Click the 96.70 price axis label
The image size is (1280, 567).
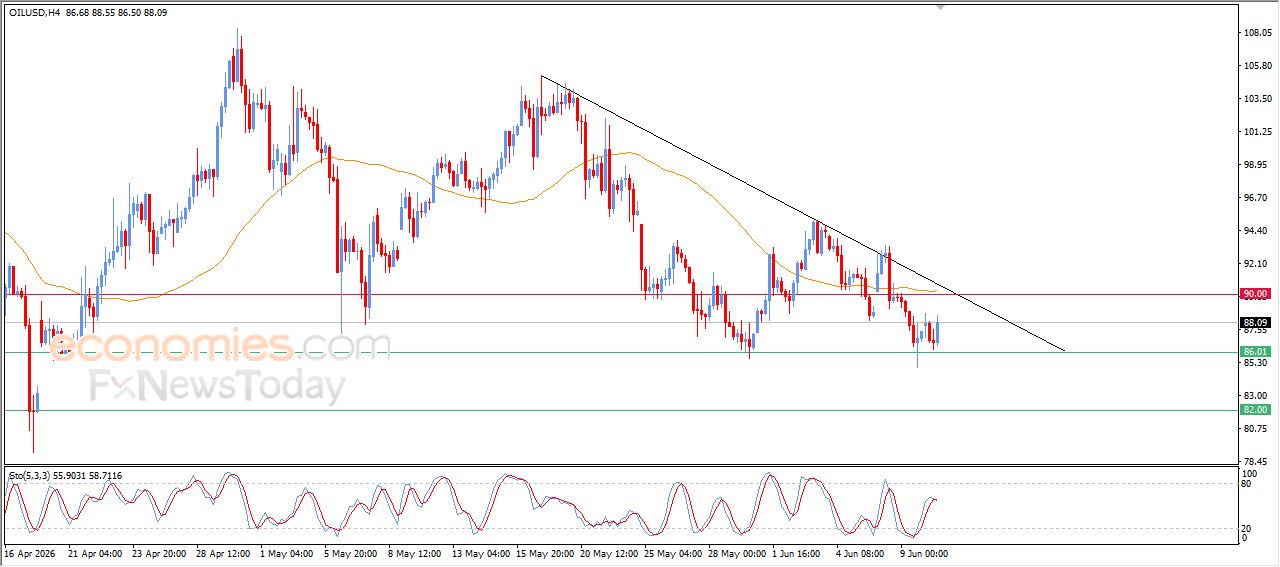tap(1256, 198)
